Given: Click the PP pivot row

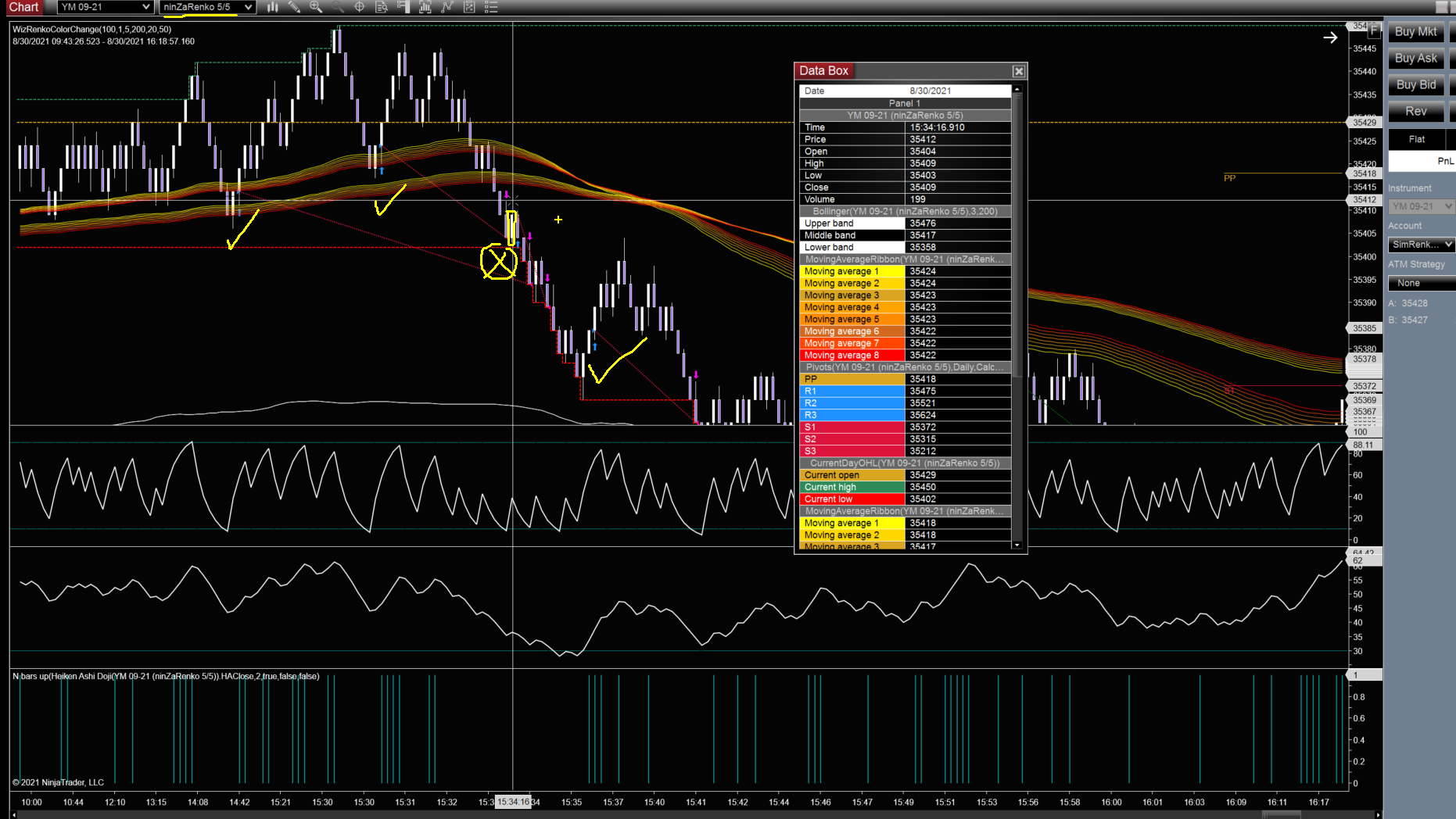Looking at the screenshot, I should pyautogui.click(x=906, y=379).
